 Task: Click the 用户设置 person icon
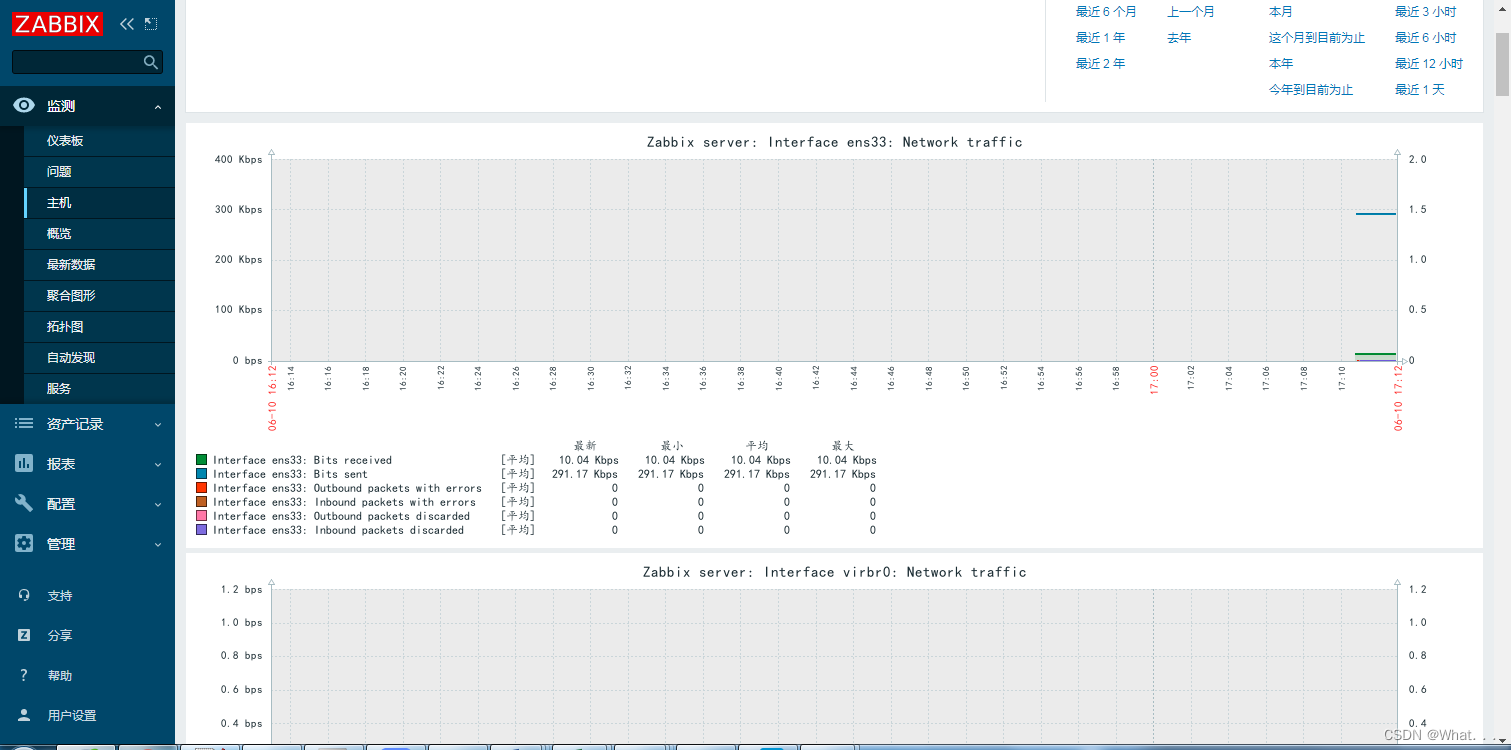[24, 715]
